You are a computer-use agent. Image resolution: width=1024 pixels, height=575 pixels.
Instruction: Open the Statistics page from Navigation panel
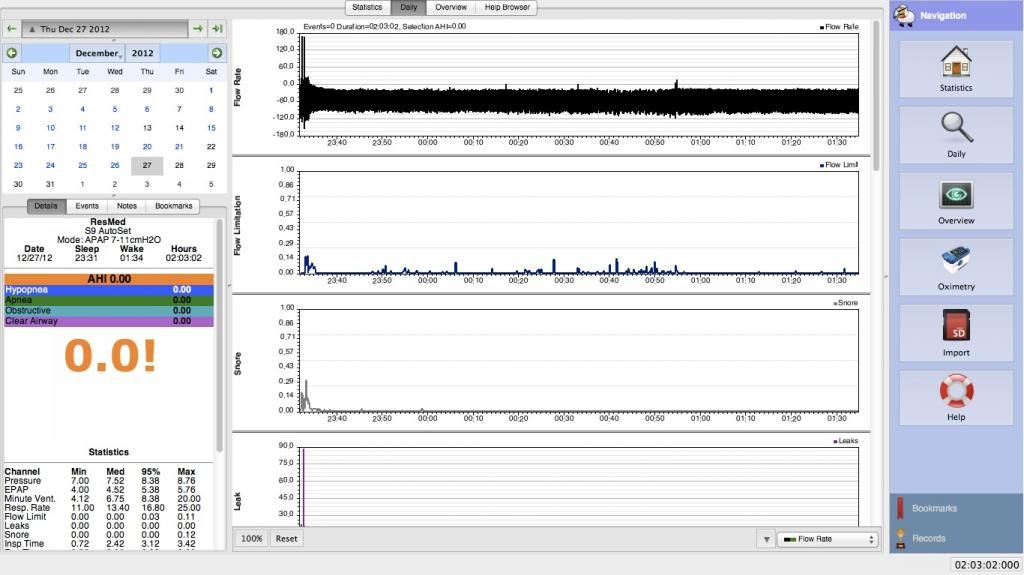(x=955, y=68)
